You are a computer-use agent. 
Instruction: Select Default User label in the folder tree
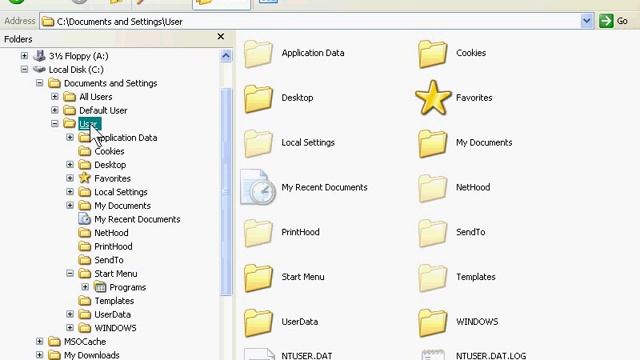[x=103, y=110]
